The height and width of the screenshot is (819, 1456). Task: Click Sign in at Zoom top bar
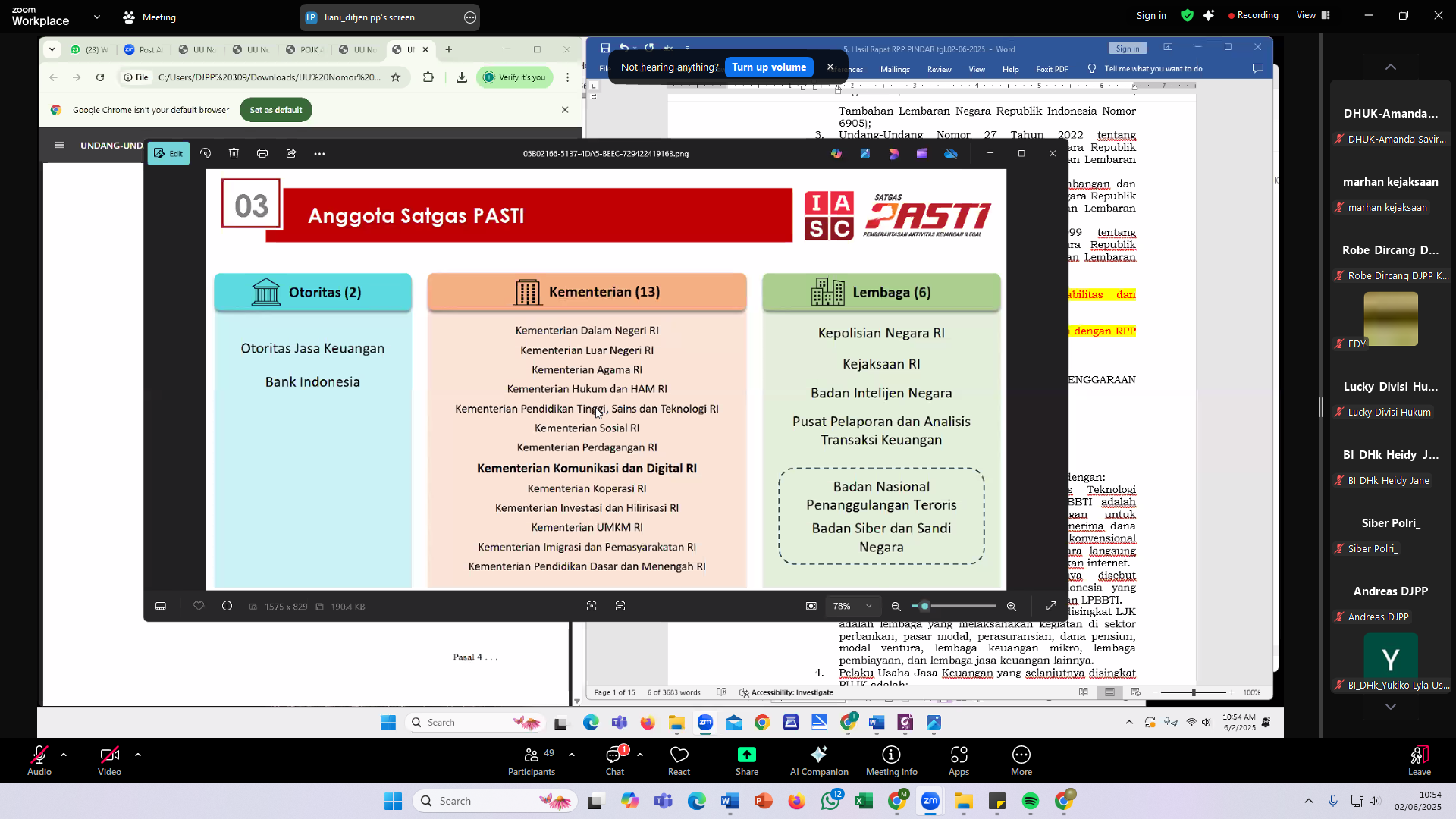[1151, 15]
